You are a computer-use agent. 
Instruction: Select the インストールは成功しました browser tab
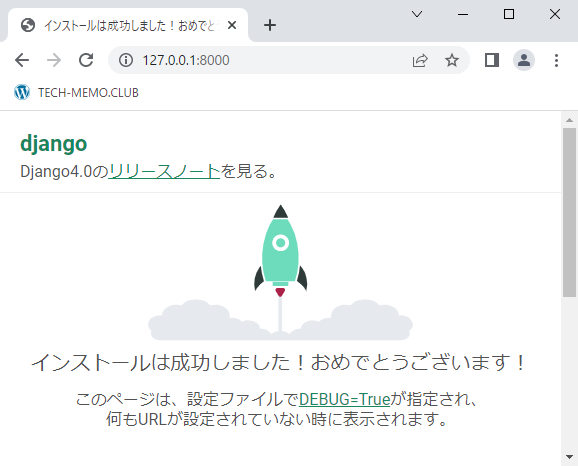[128, 25]
